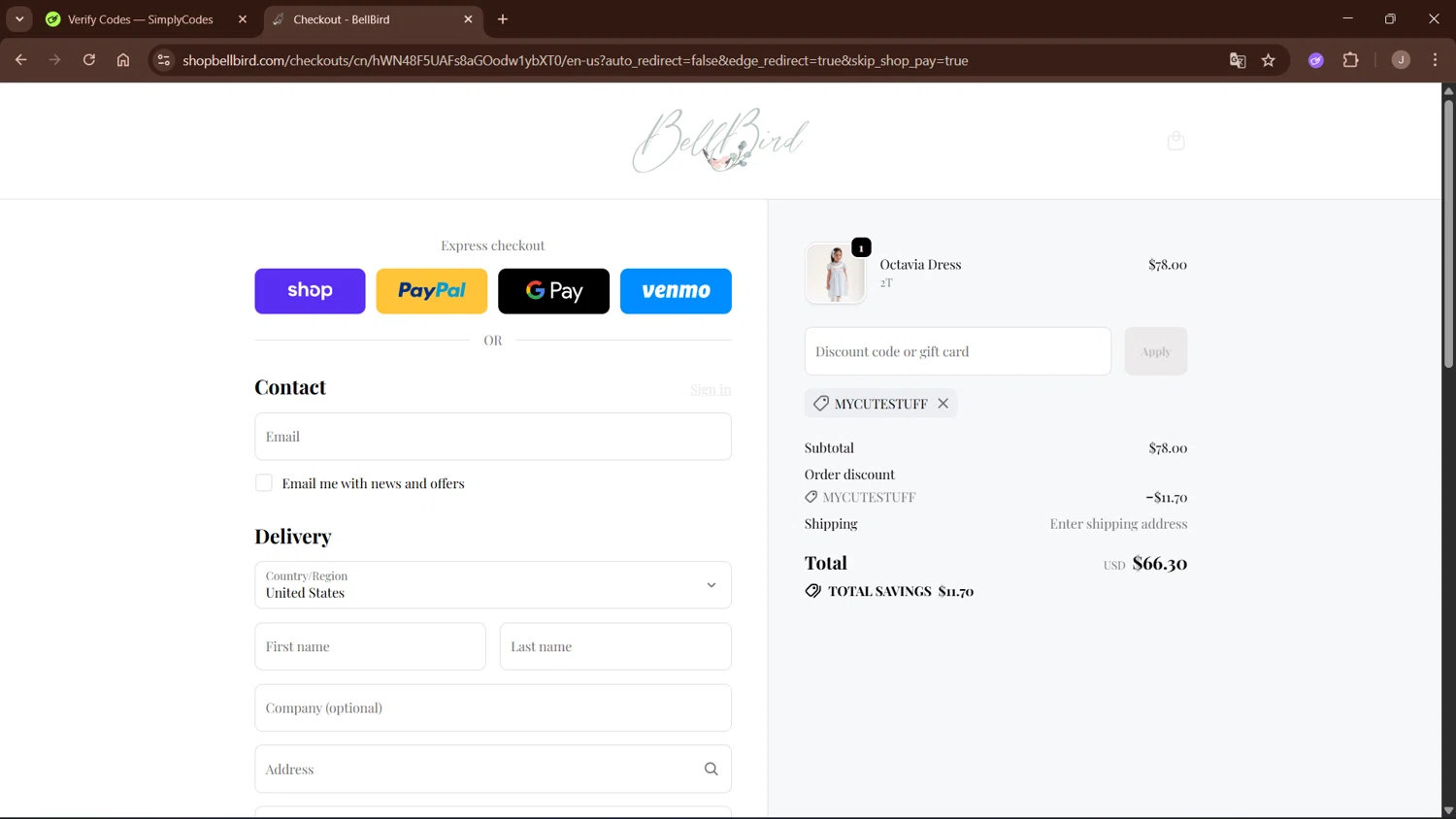Click the Octavia Dress product name
This screenshot has height=819, width=1456.
tap(920, 265)
